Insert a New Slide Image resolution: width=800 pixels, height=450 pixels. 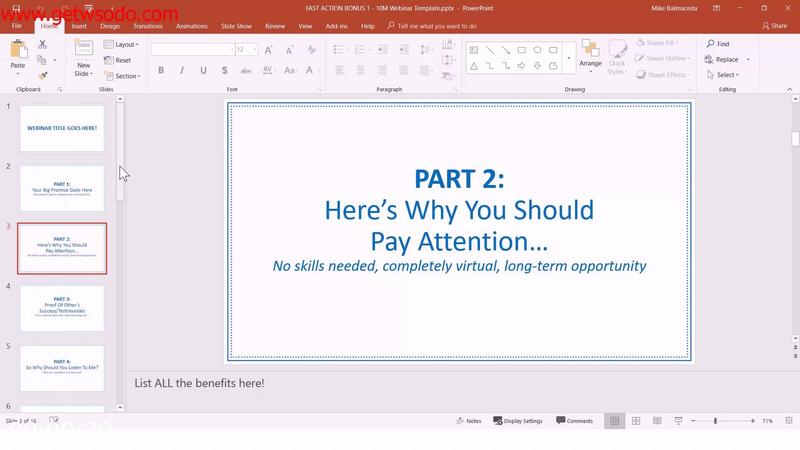pos(84,58)
